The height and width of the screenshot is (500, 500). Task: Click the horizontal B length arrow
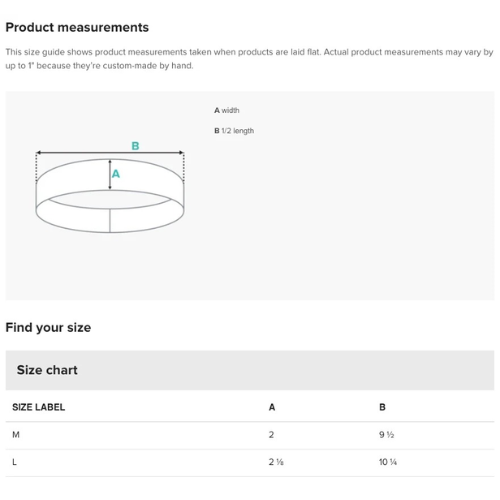coord(110,153)
